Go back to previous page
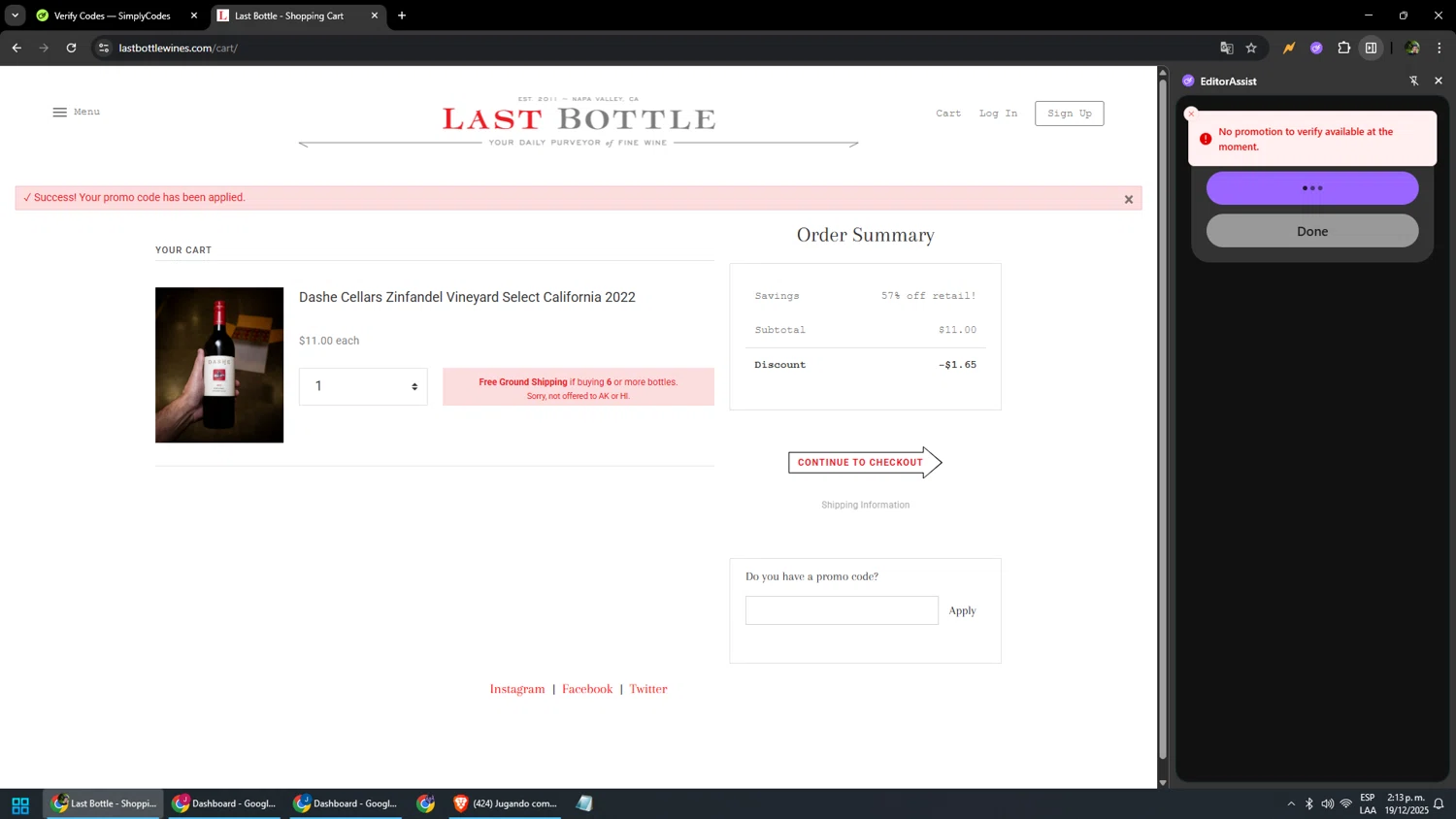 pos(17,48)
